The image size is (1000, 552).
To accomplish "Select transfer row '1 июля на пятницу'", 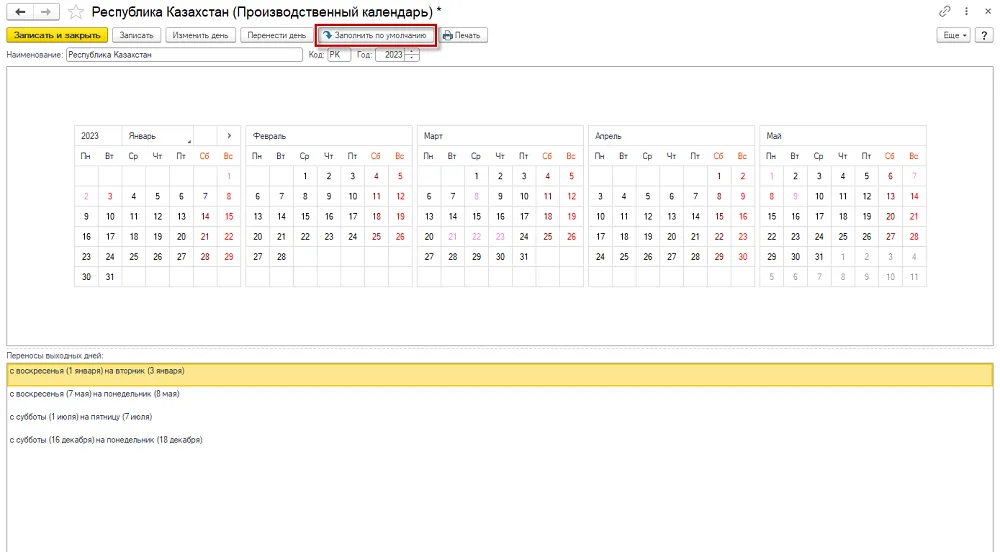I will point(500,417).
